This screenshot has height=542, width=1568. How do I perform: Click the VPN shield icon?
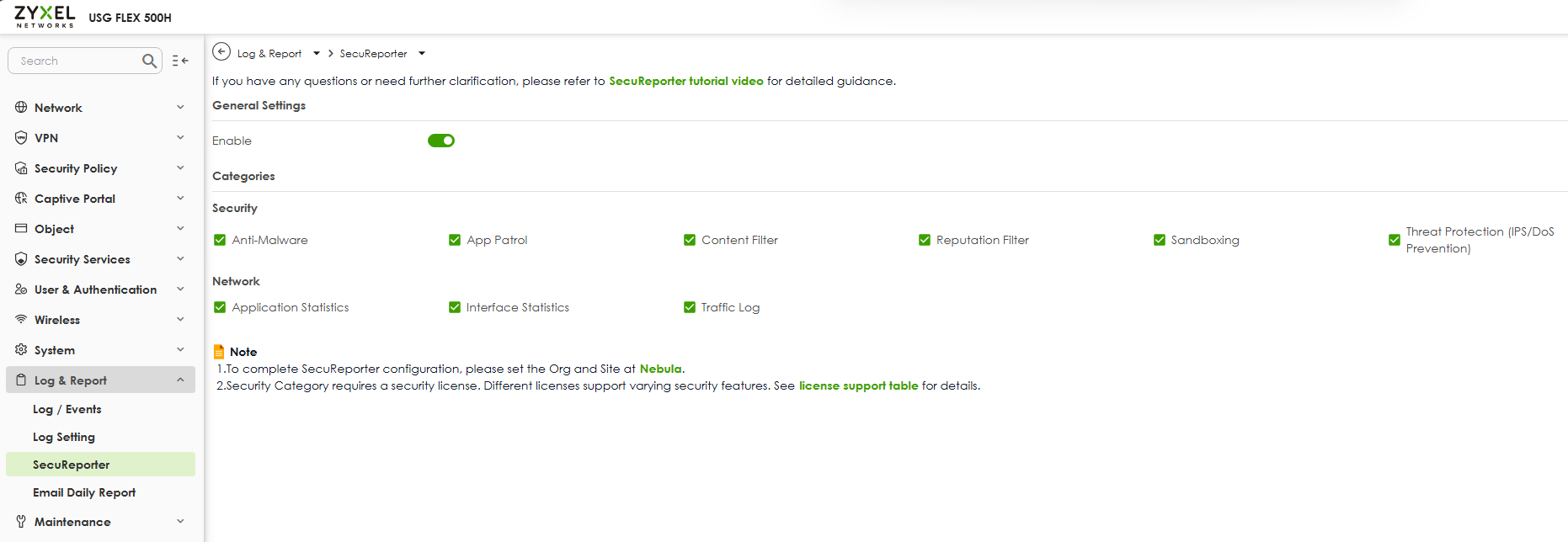tap(21, 138)
